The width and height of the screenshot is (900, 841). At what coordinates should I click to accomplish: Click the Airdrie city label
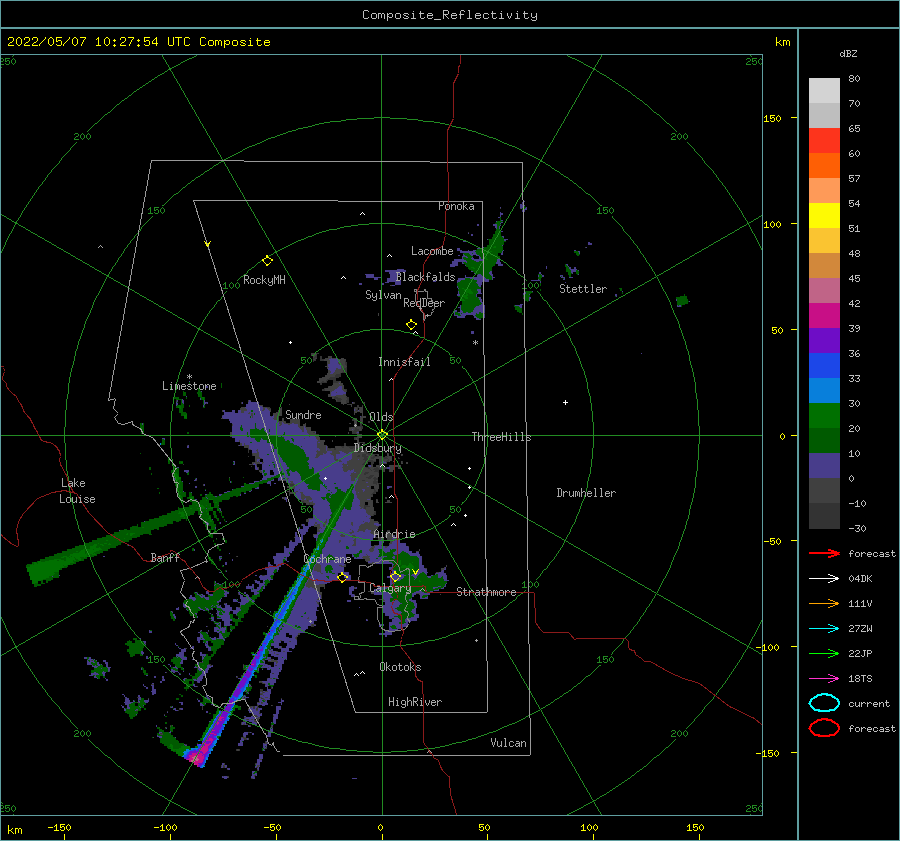tap(394, 534)
